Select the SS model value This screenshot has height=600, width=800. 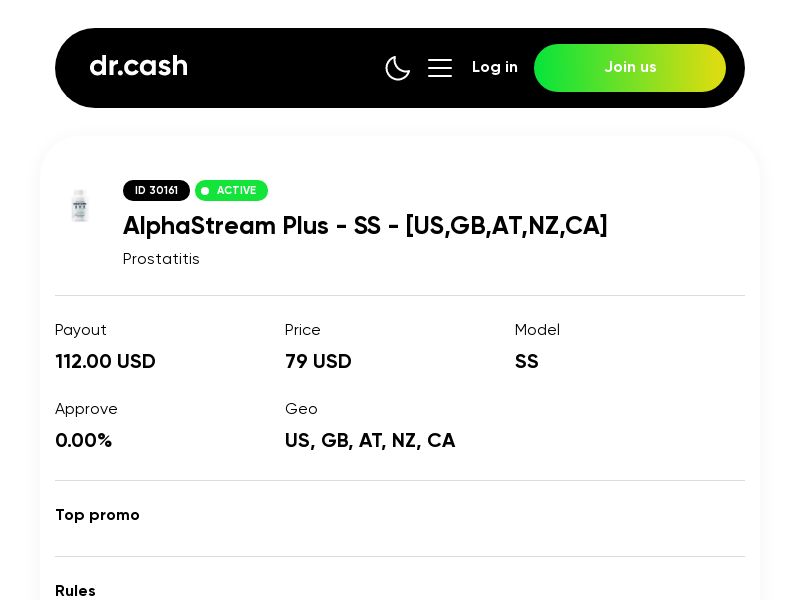[527, 361]
